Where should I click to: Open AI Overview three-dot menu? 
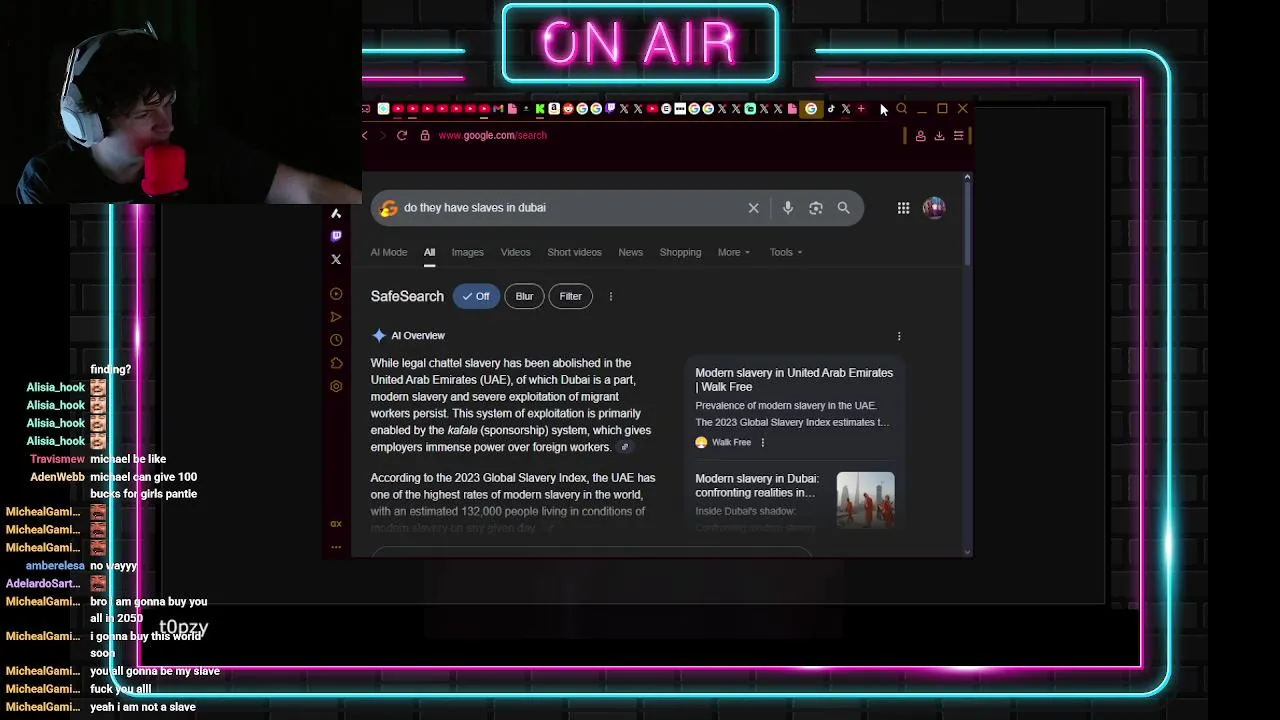[x=899, y=336]
